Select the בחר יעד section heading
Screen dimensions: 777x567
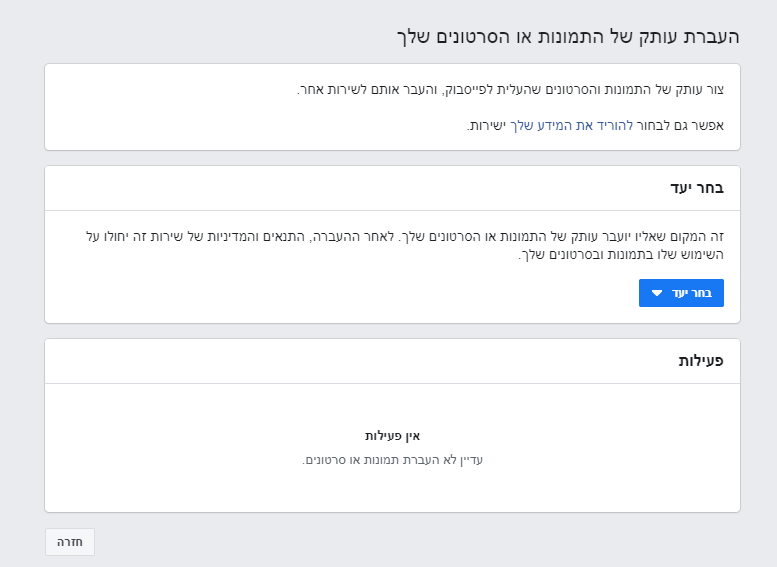[697, 188]
